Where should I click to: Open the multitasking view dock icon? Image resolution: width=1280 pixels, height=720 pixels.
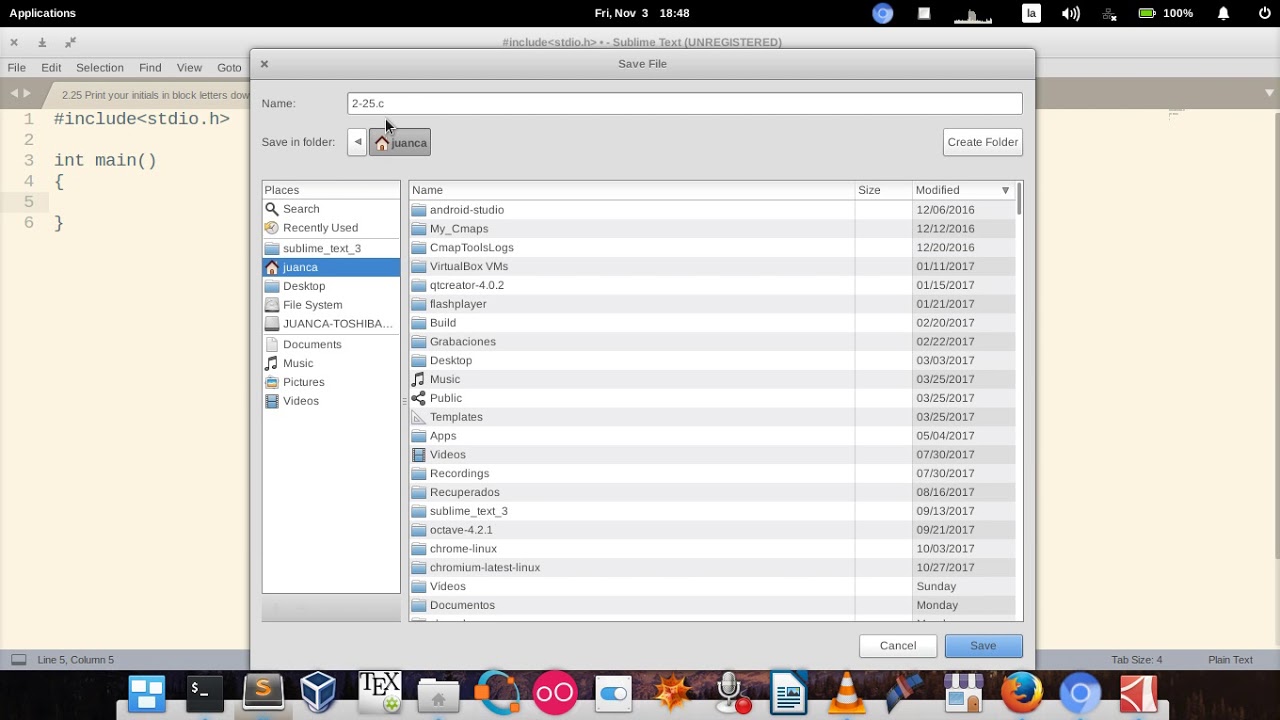tap(147, 693)
